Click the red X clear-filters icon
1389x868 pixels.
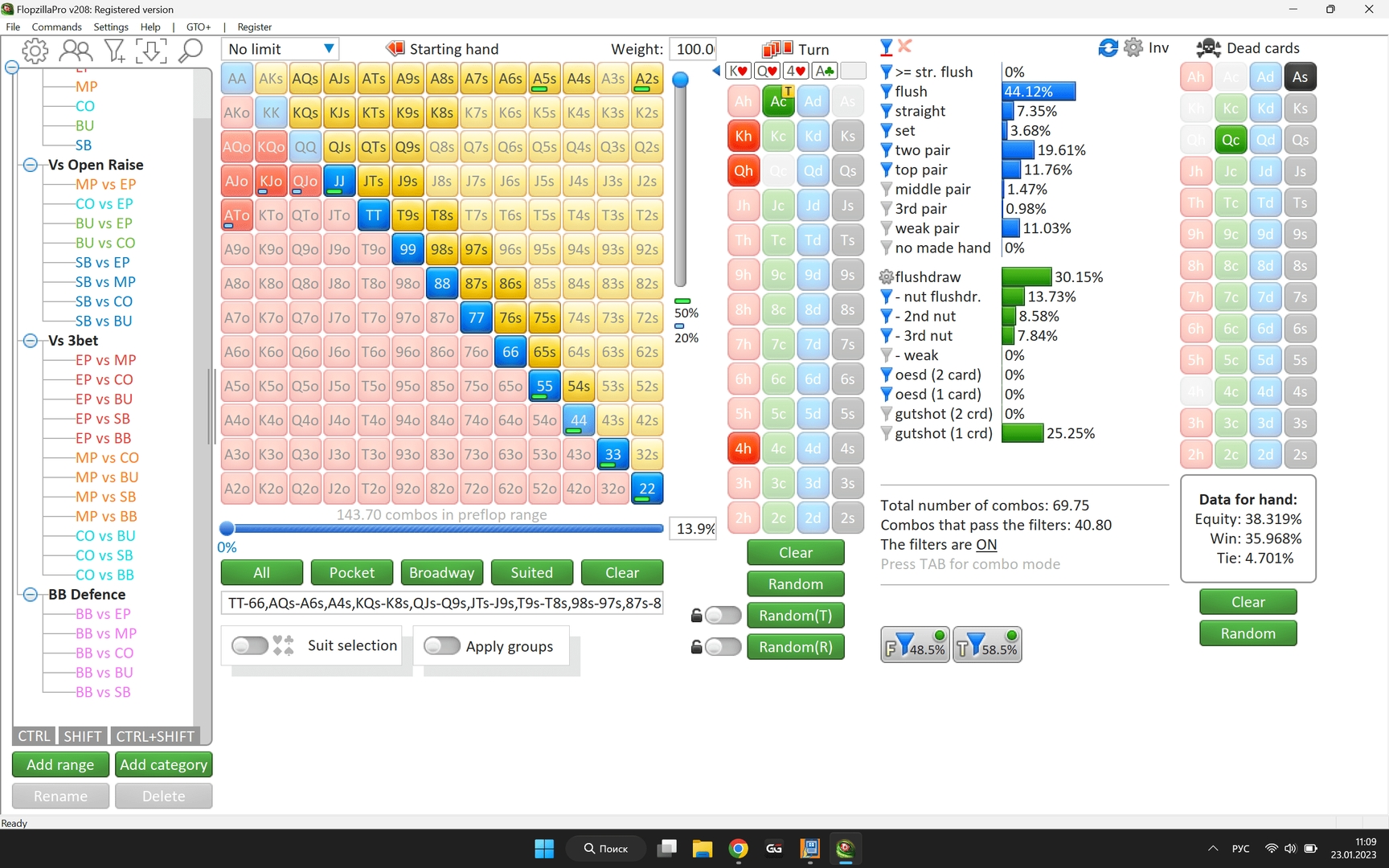pos(905,47)
